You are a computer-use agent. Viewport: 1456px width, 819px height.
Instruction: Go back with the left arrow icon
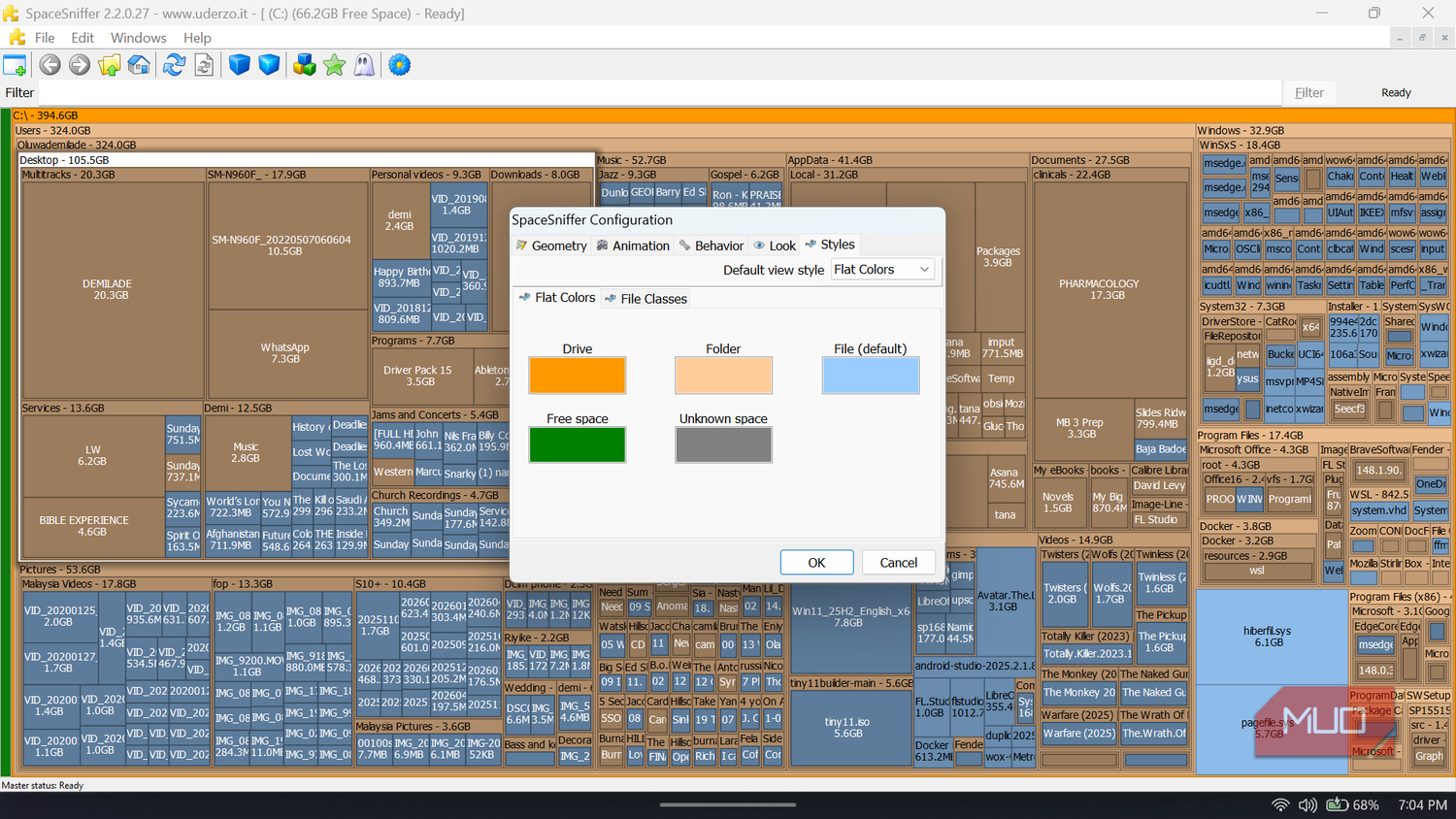(x=50, y=65)
